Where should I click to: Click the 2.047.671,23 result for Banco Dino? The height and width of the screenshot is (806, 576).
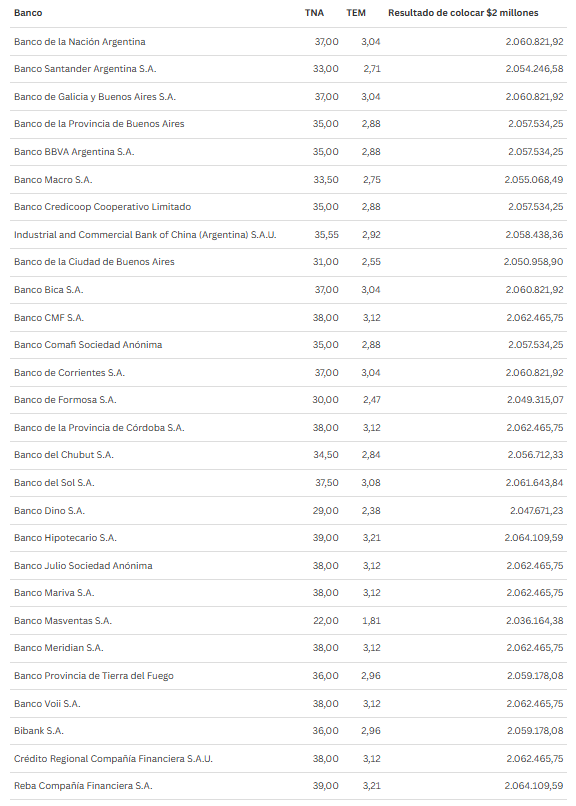tap(536, 510)
